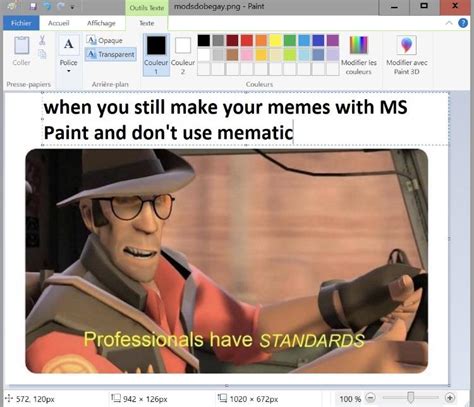Open the Fichier menu
Screen dimensions: 474x407
(21, 23)
